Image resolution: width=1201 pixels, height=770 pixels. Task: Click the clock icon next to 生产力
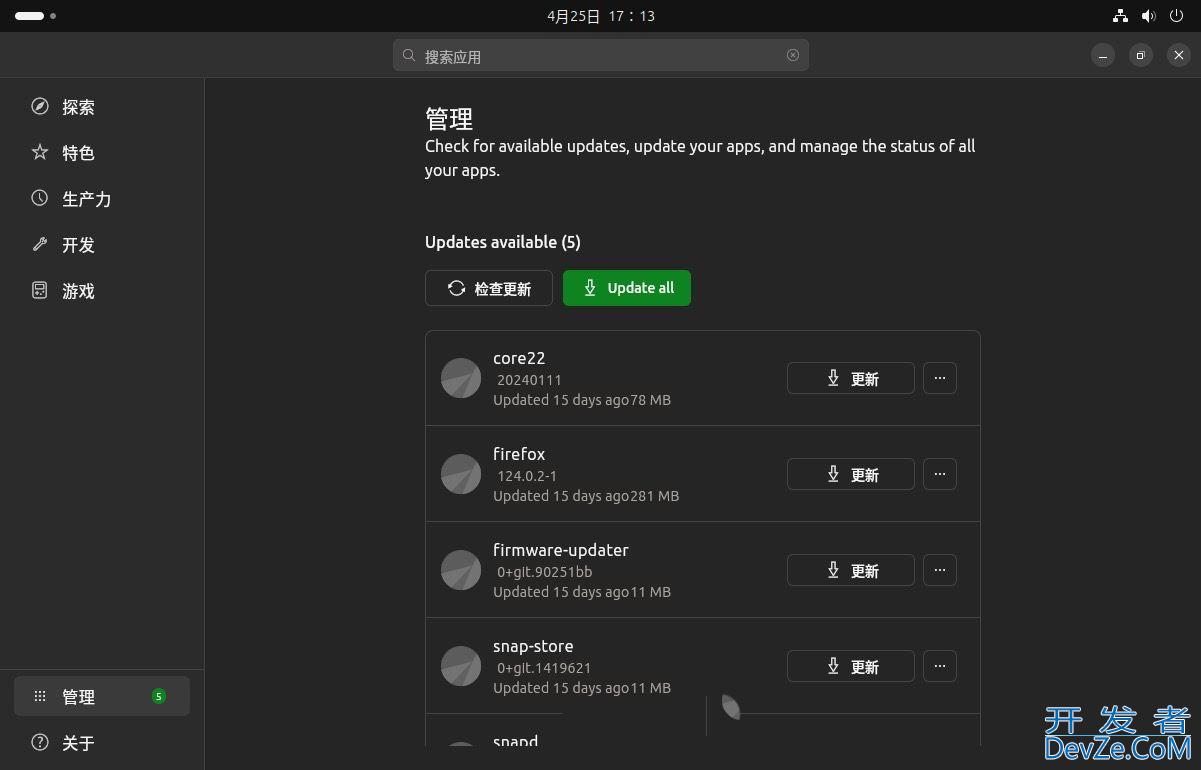[x=40, y=198]
